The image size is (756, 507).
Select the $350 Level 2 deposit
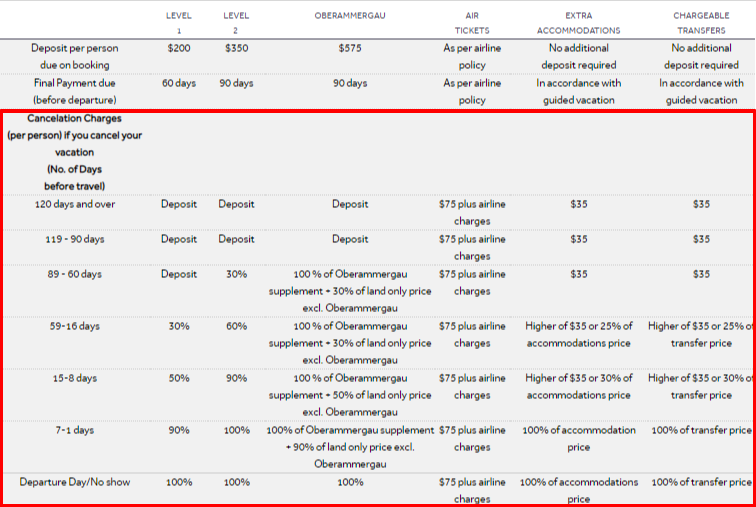(x=236, y=48)
